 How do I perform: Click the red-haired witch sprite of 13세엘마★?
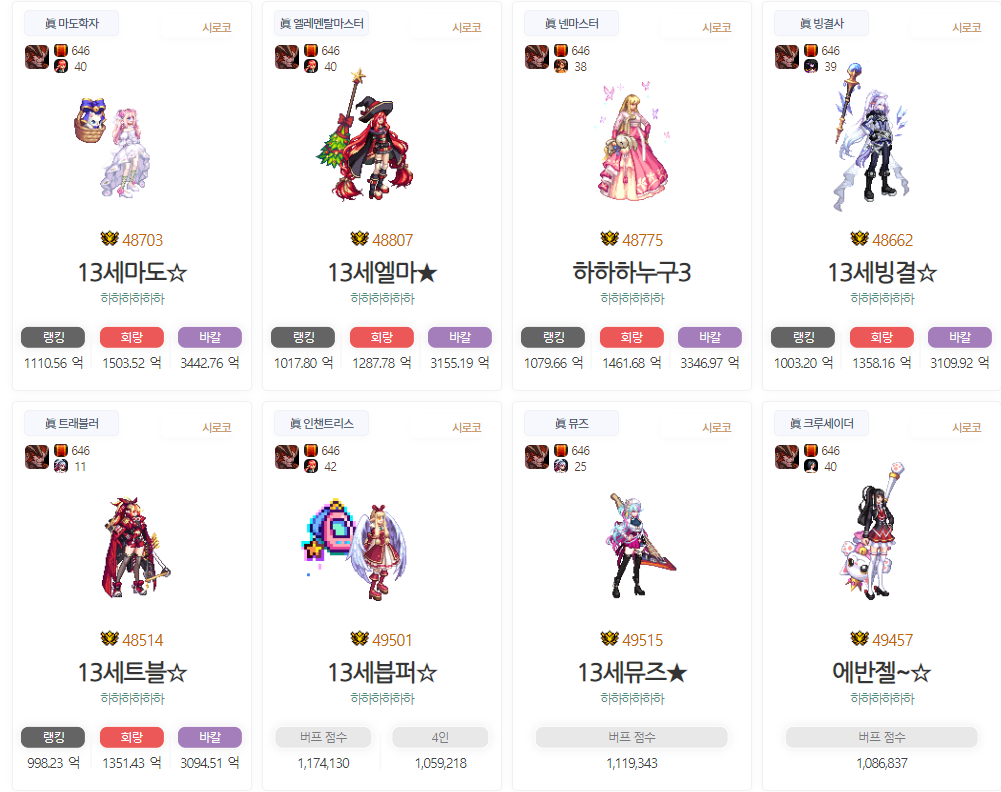(x=364, y=135)
